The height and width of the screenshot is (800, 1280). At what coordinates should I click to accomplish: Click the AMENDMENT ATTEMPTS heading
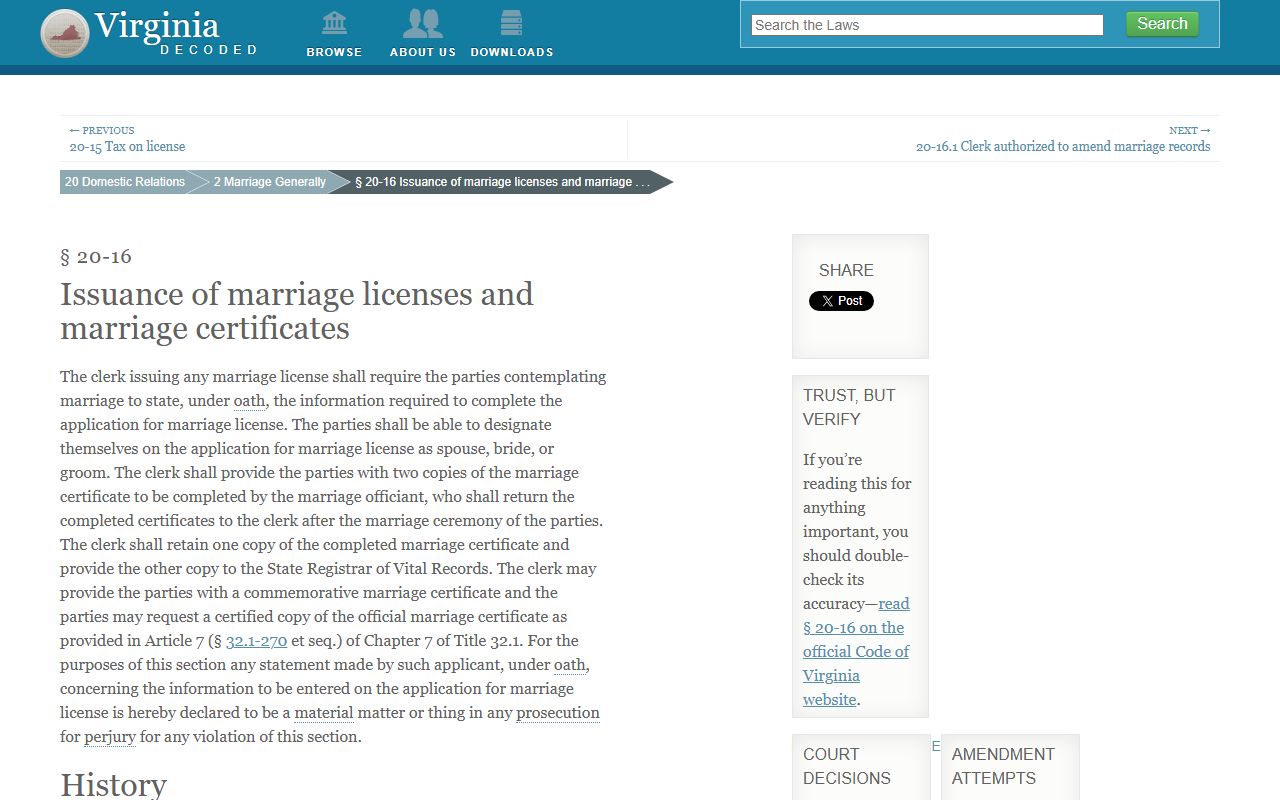point(1003,766)
